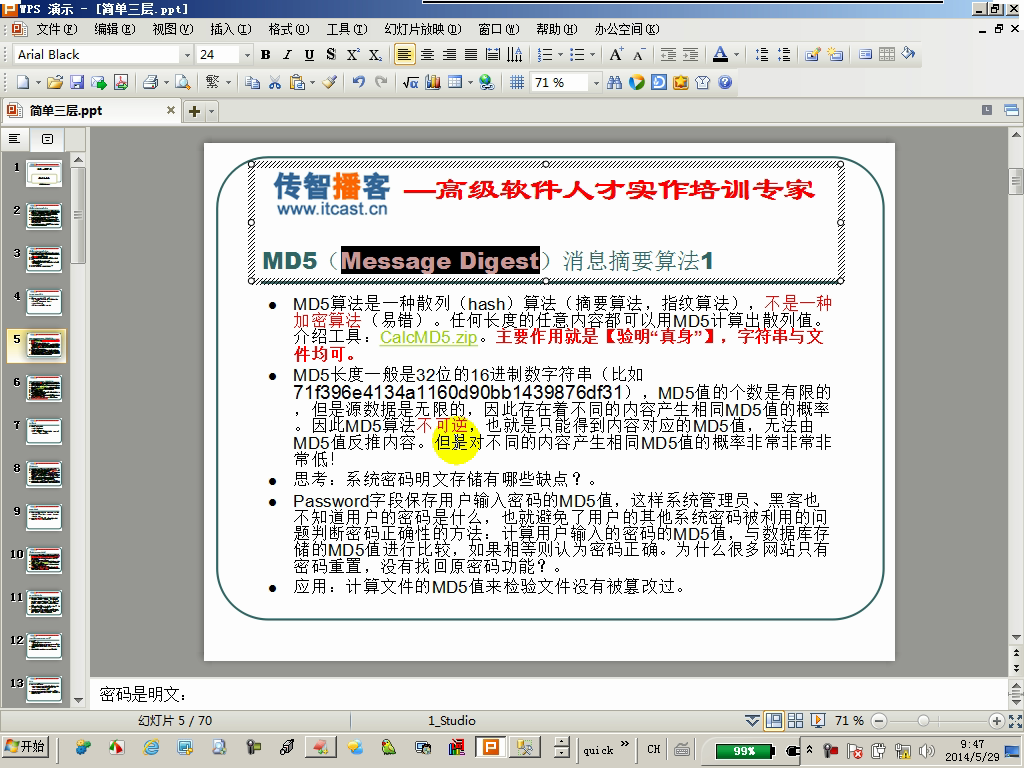Image resolution: width=1024 pixels, height=768 pixels.
Task: Select slide 8 thumbnail
Action: pyautogui.click(x=44, y=475)
